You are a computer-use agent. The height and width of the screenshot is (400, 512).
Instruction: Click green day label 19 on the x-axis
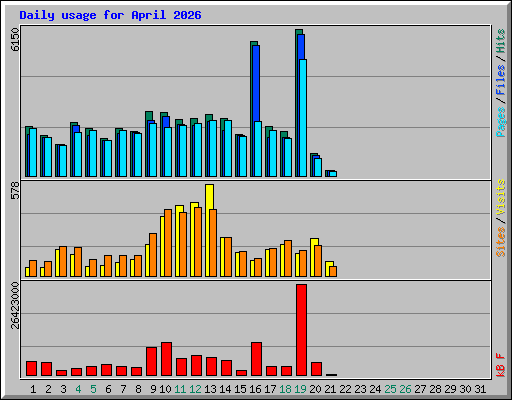pyautogui.click(x=300, y=389)
